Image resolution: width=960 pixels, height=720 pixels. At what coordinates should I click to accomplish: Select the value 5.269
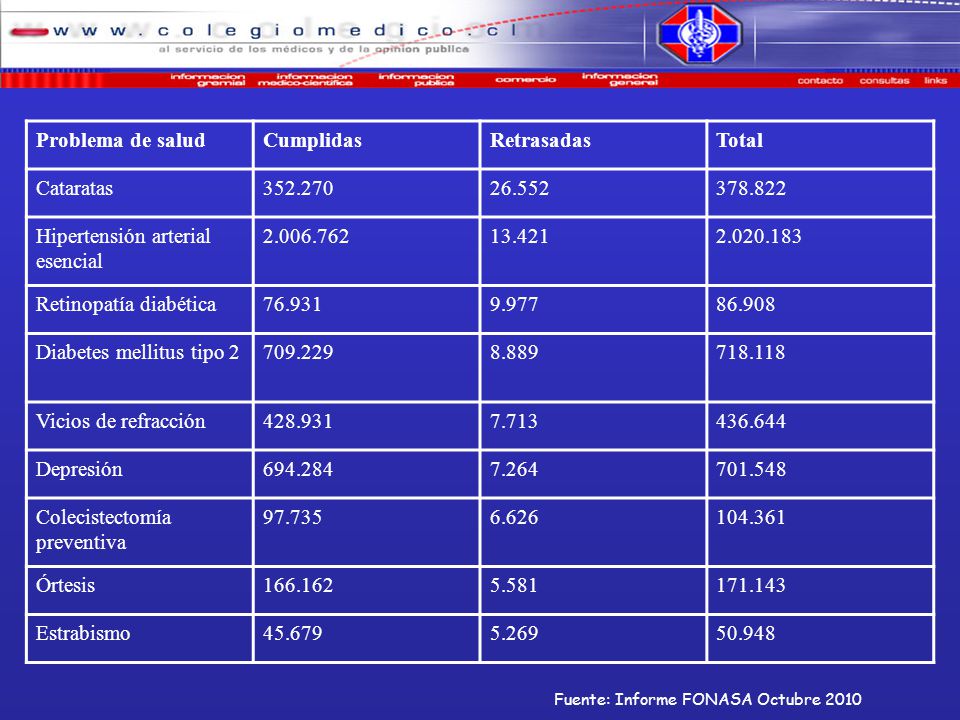pyautogui.click(x=514, y=633)
